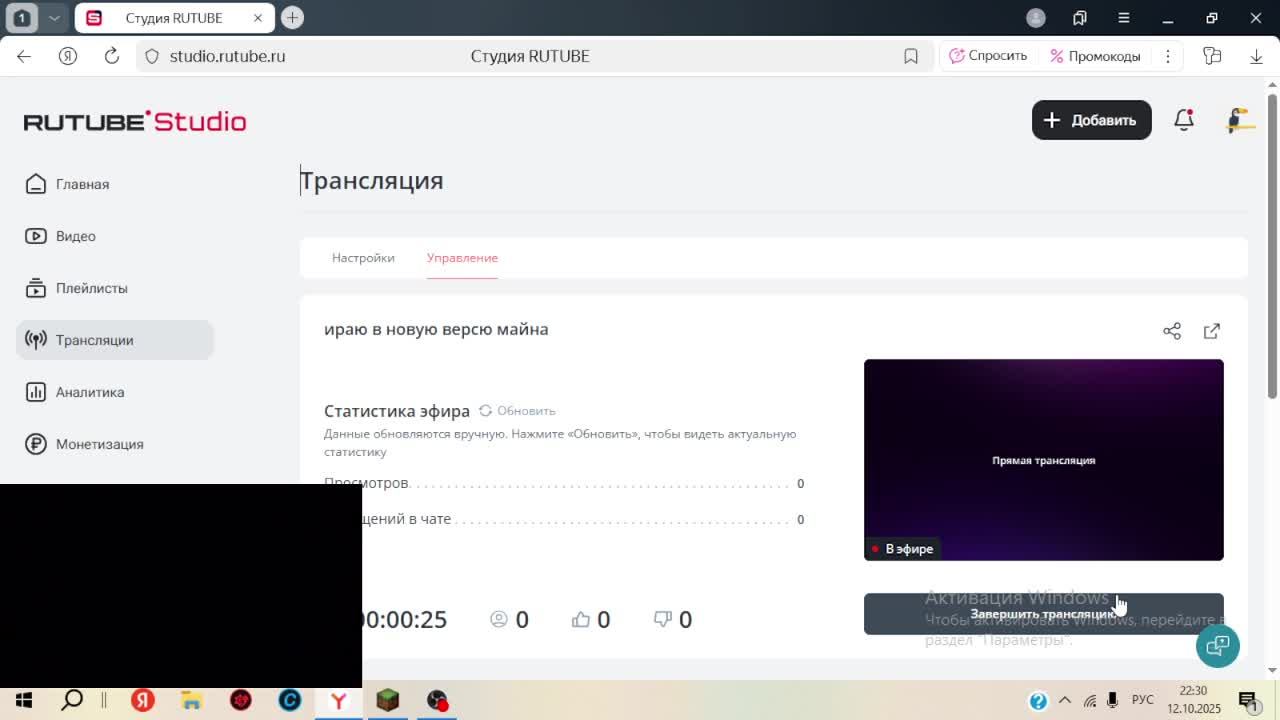The width and height of the screenshot is (1280, 720).
Task: Open the Yandex home button in the toolbar
Action: coord(68,56)
